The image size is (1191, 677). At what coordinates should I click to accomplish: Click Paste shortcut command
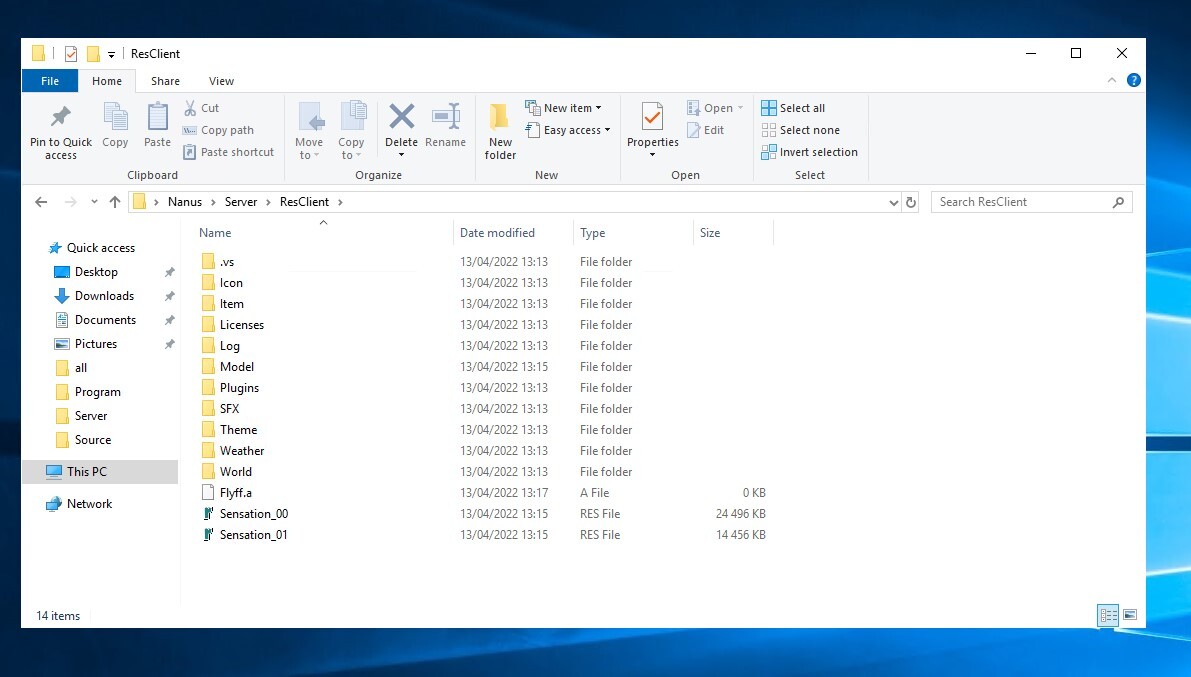coord(229,152)
